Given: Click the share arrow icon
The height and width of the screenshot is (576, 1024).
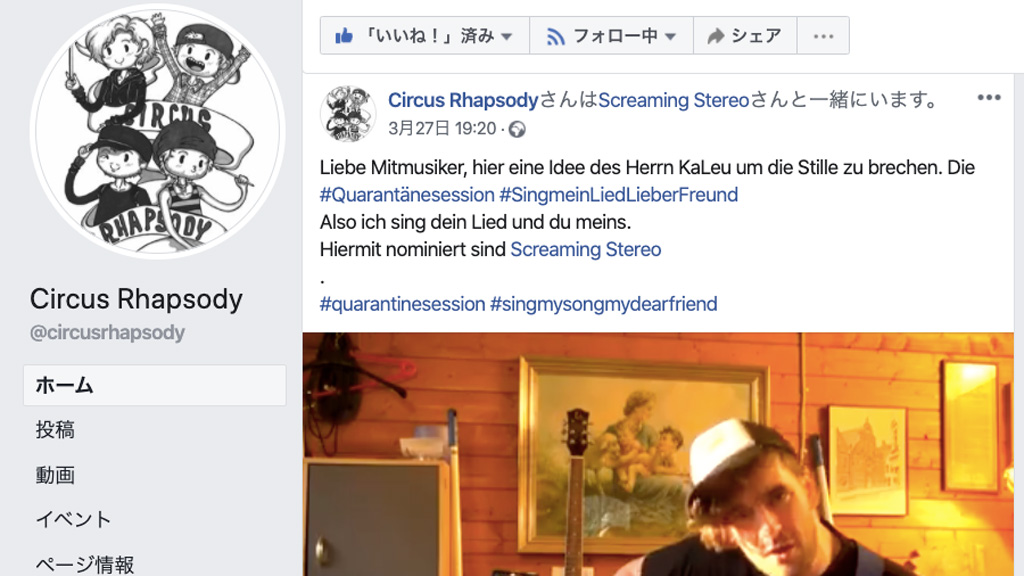Looking at the screenshot, I should [716, 36].
